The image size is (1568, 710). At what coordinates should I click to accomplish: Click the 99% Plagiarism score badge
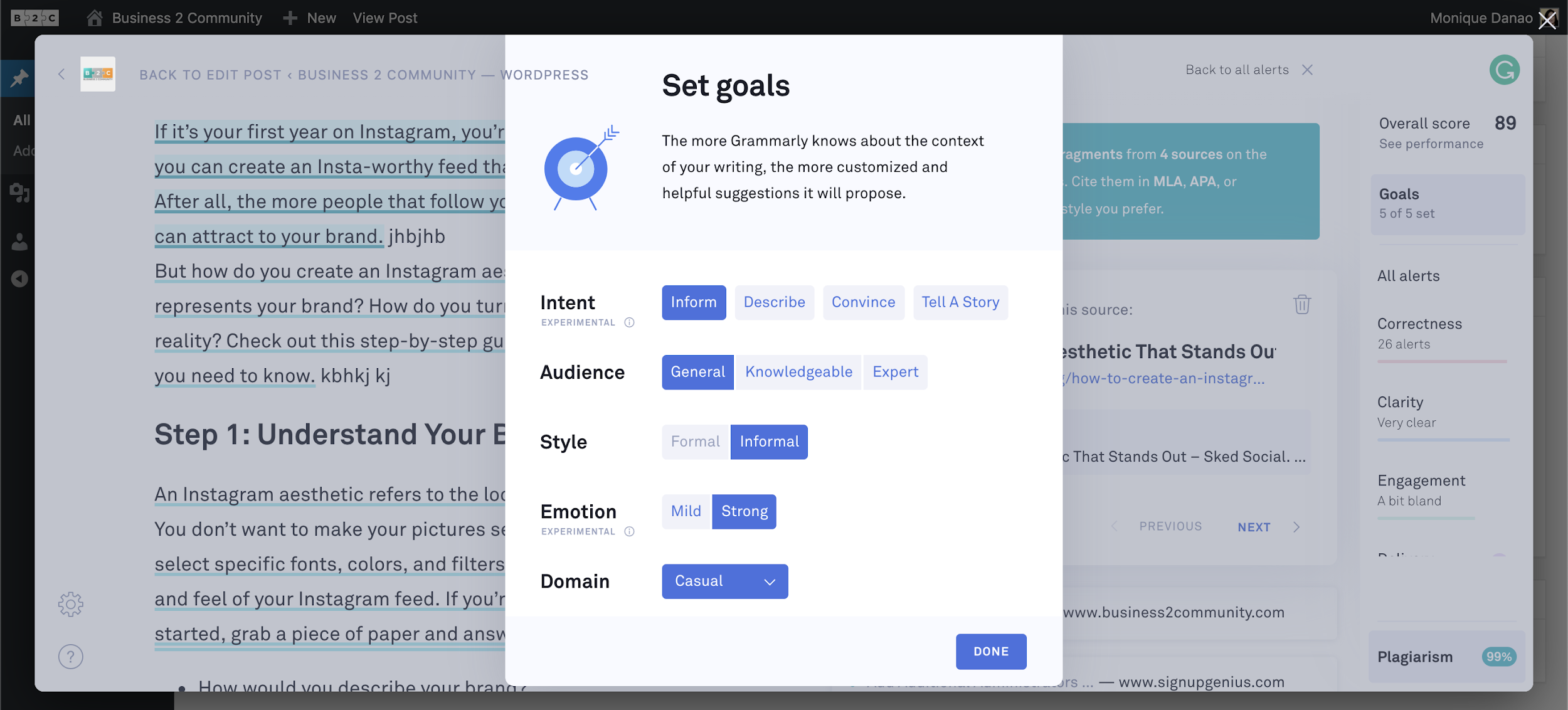tap(1499, 656)
